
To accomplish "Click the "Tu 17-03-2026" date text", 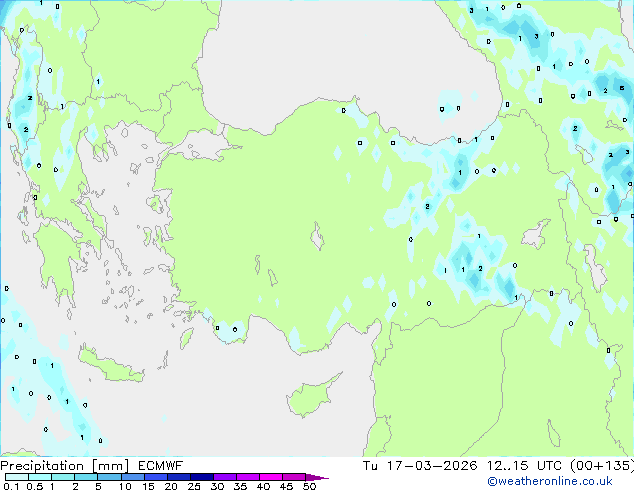I will point(420,466).
